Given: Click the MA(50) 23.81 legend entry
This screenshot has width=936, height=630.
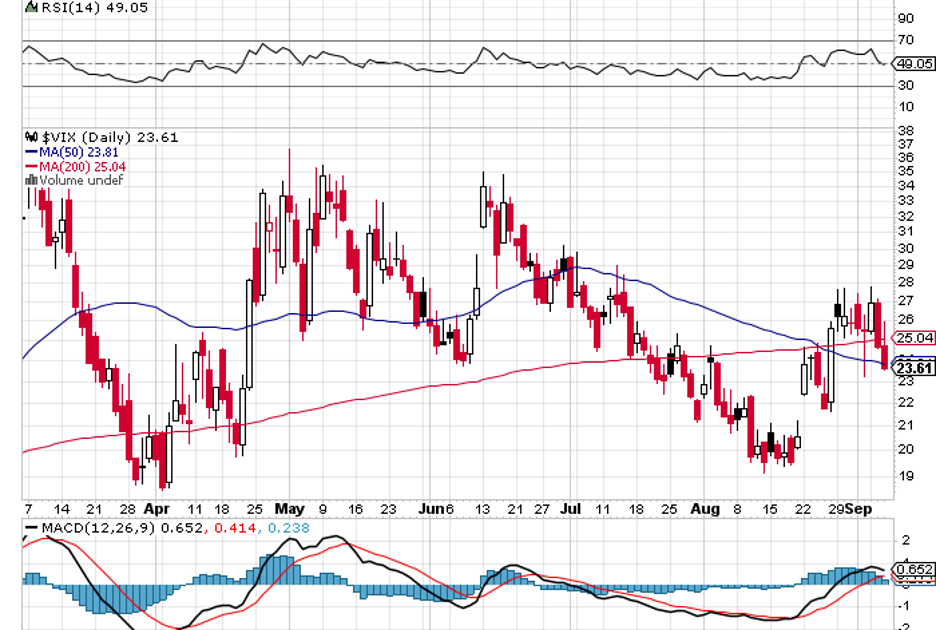Looking at the screenshot, I should (x=81, y=153).
